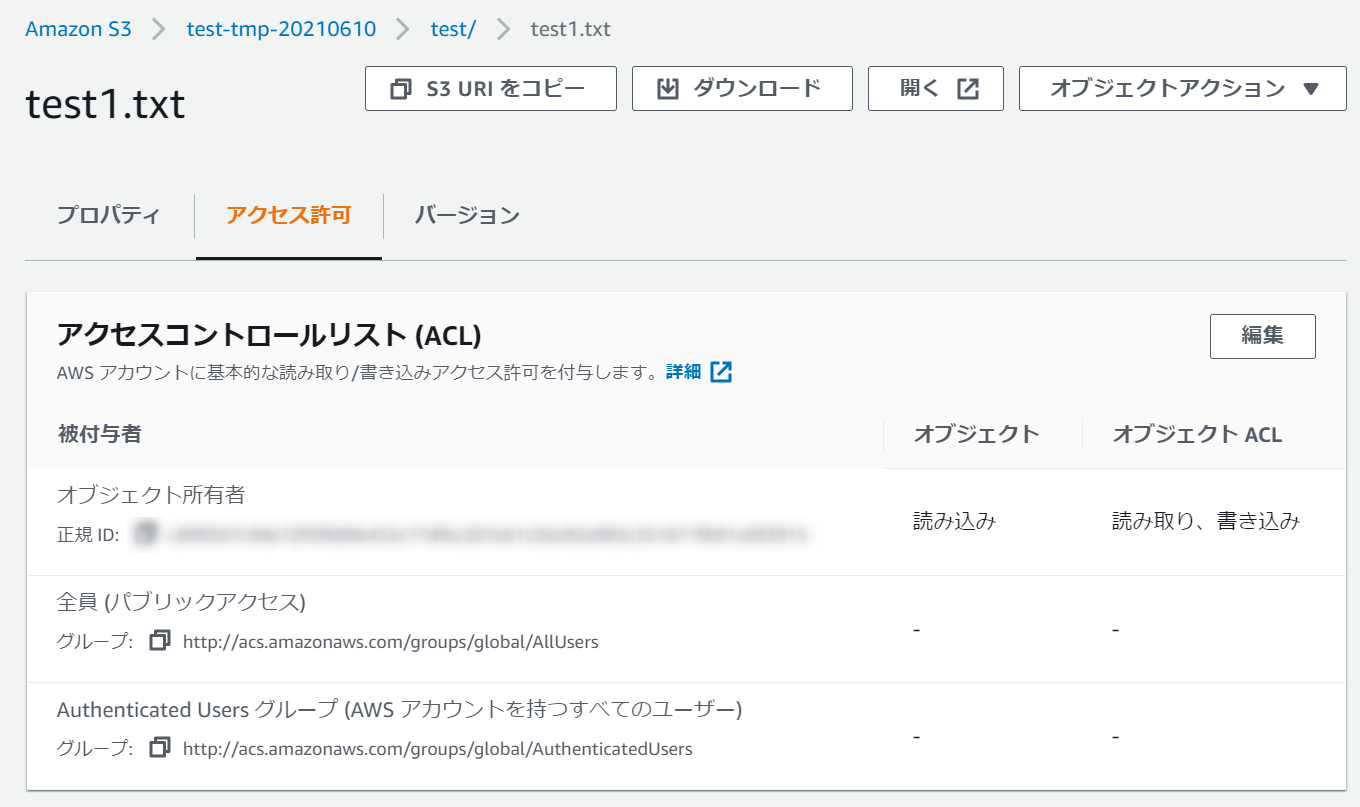
Task: Click the S3 URI をコピー button
Action: pyautogui.click(x=491, y=89)
